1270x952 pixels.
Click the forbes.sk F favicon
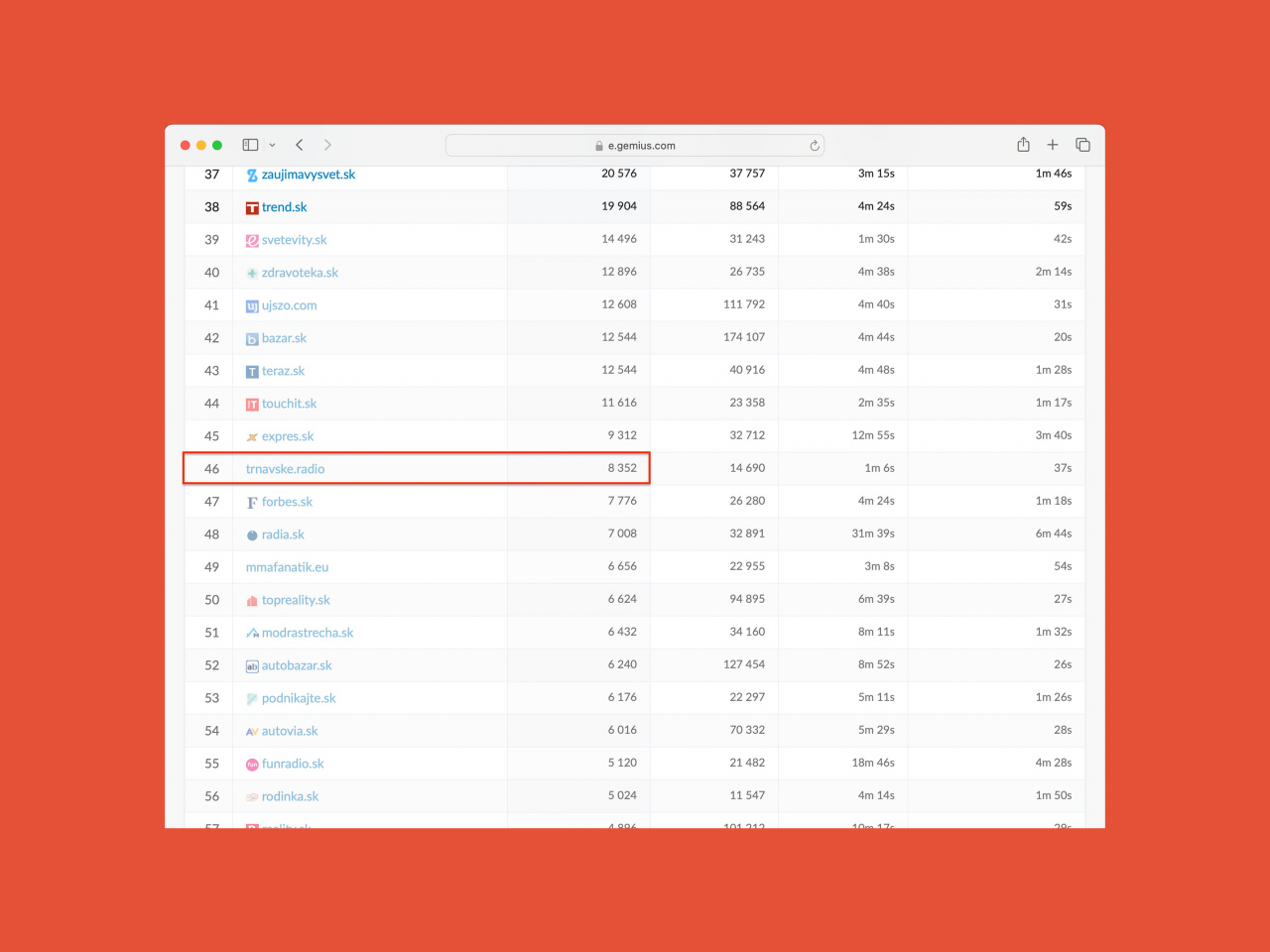point(252,503)
